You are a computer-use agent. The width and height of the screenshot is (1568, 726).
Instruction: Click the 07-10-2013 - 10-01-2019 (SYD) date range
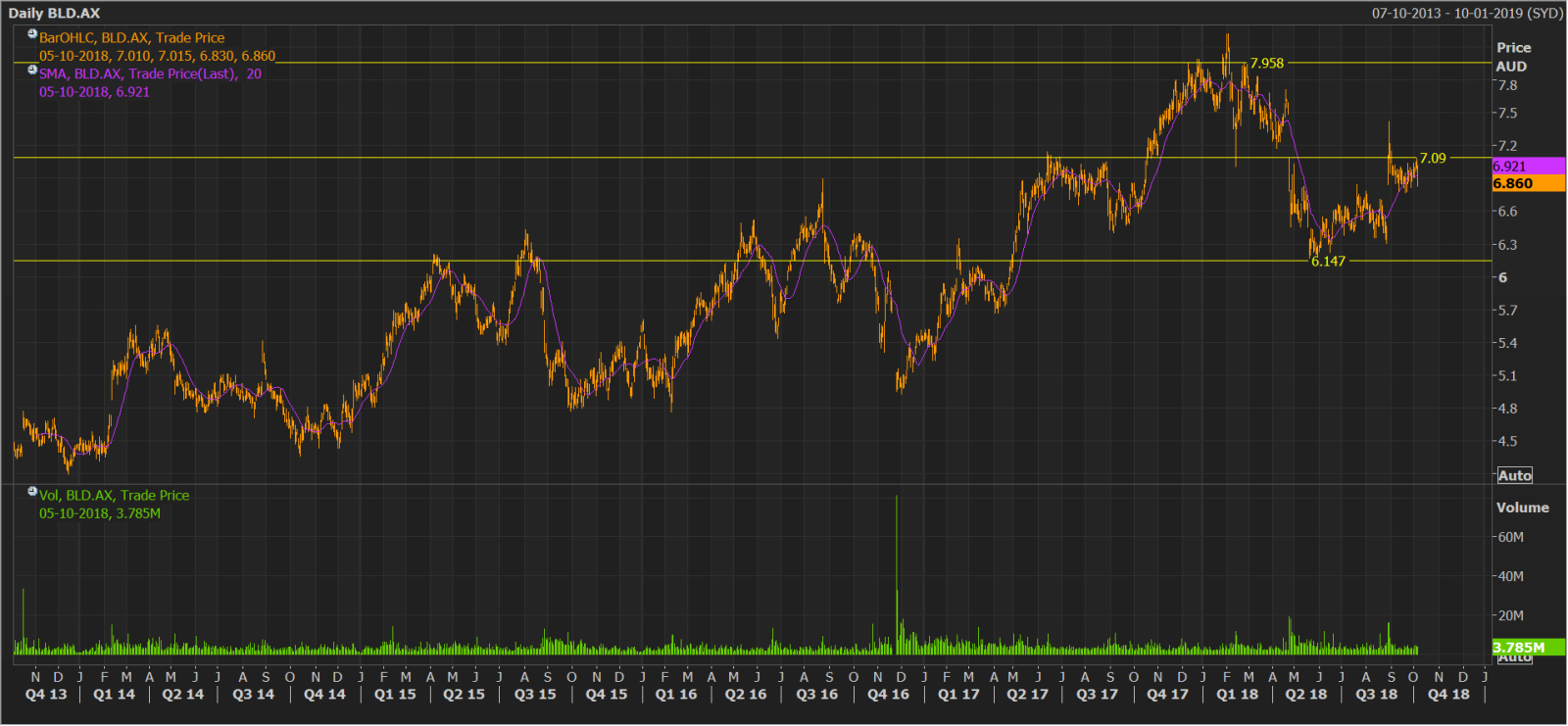pyautogui.click(x=1467, y=13)
